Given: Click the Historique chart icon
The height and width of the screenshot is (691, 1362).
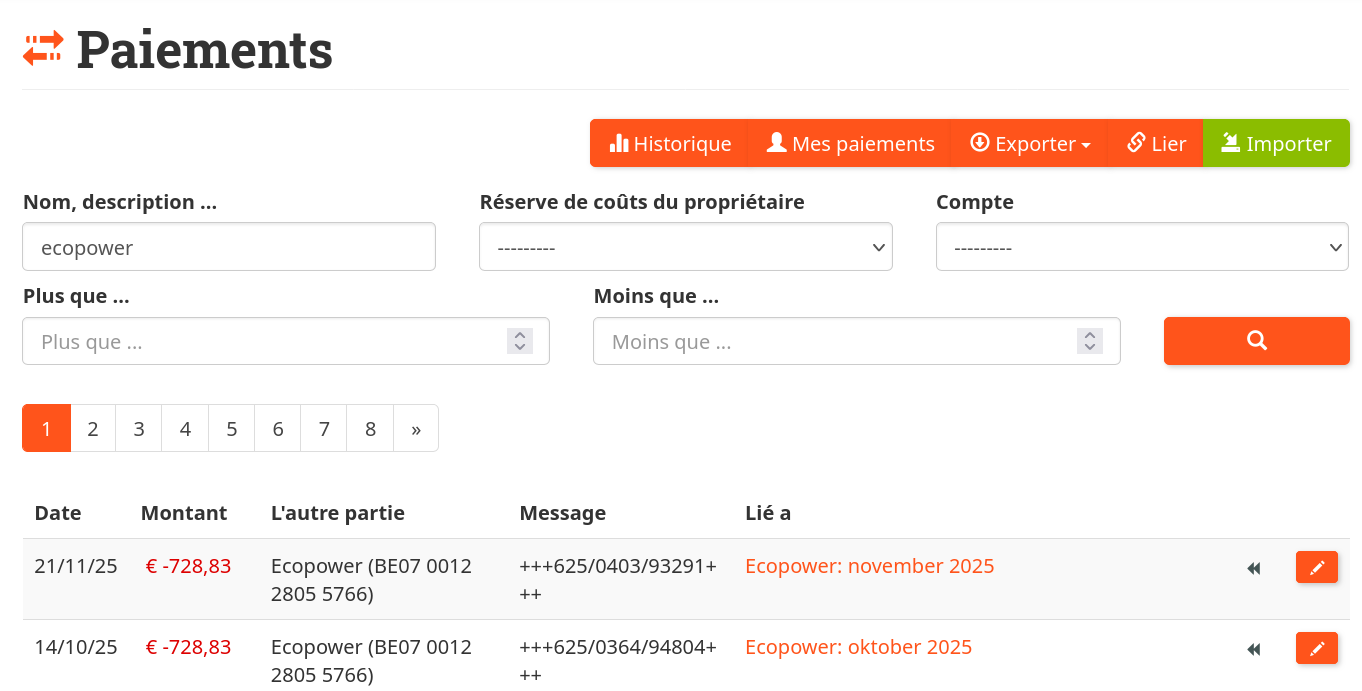Looking at the screenshot, I should pyautogui.click(x=622, y=143).
